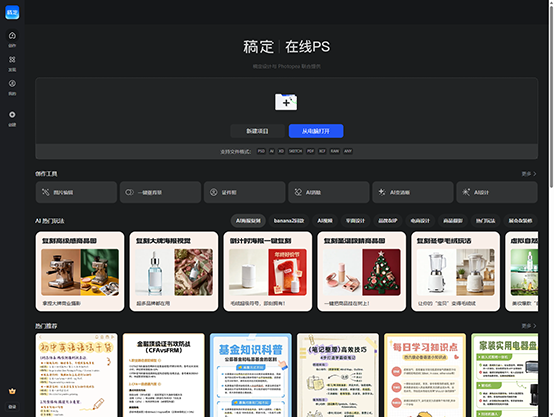Image resolution: width=554 pixels, height=417 pixels.
Task: Click the AI sharpen sparkle icon
Action: [x=382, y=192]
